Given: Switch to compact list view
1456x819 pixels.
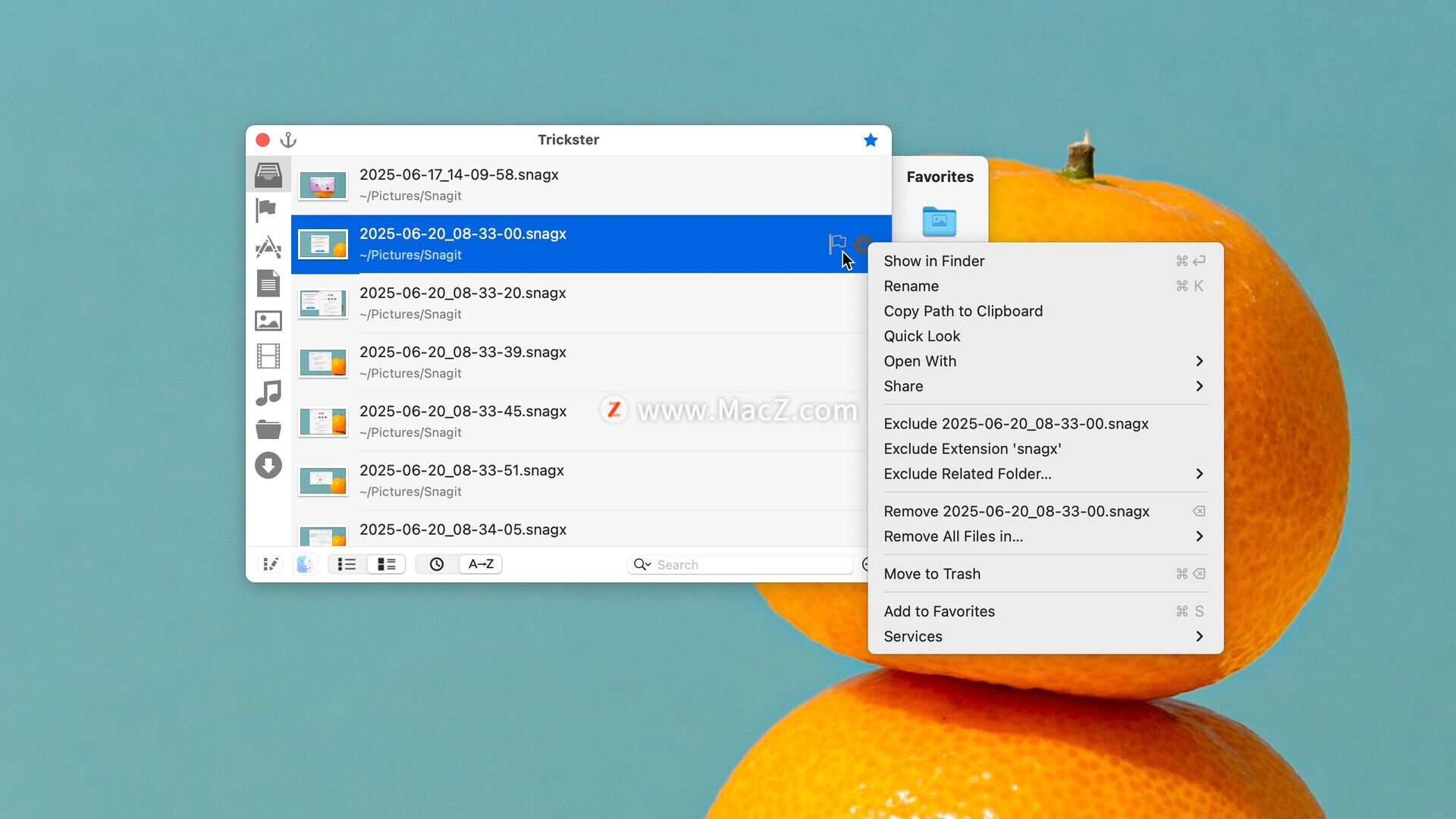Looking at the screenshot, I should pyautogui.click(x=347, y=564).
